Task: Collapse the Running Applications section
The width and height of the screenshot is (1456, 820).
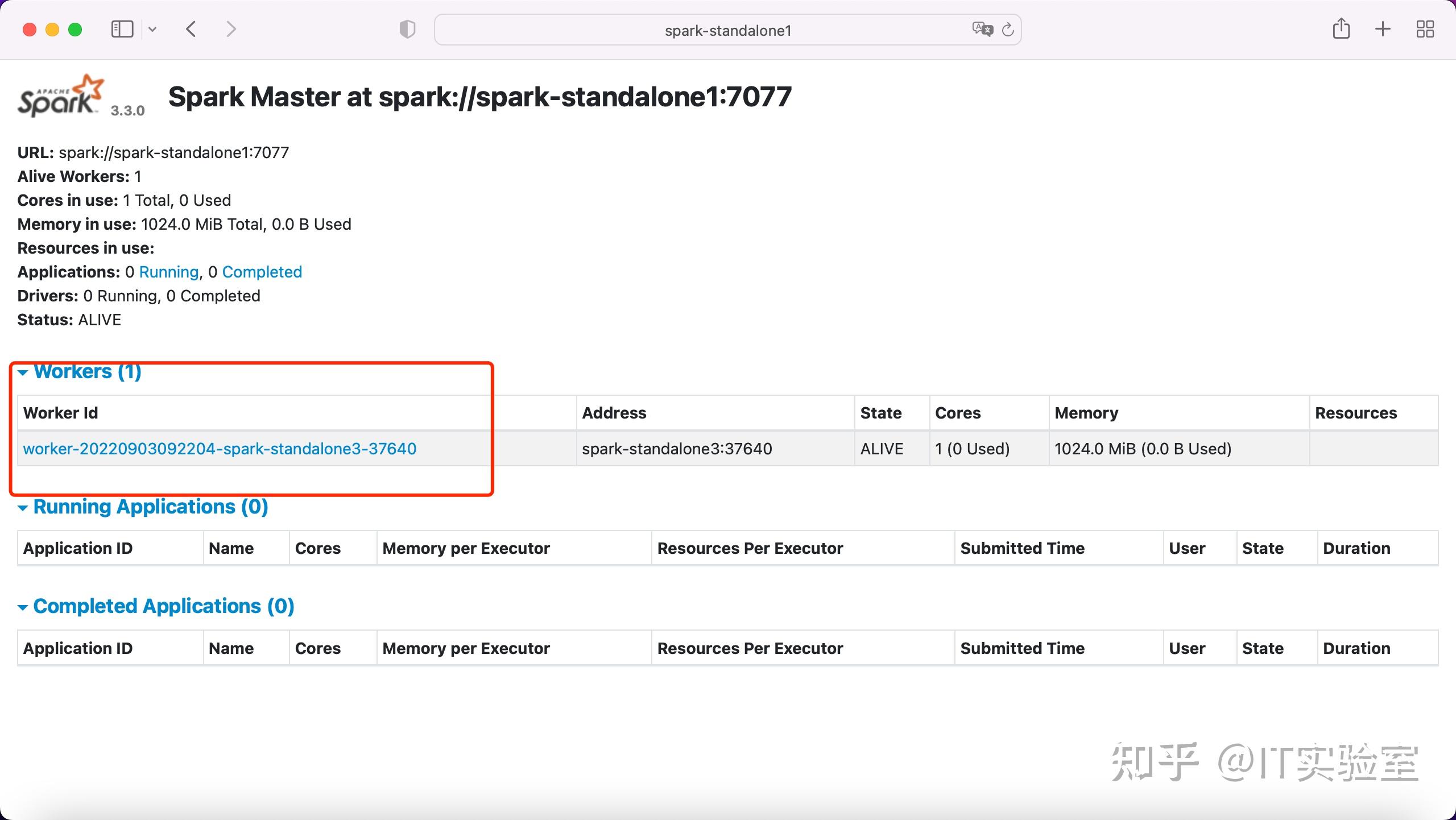Action: 23,507
